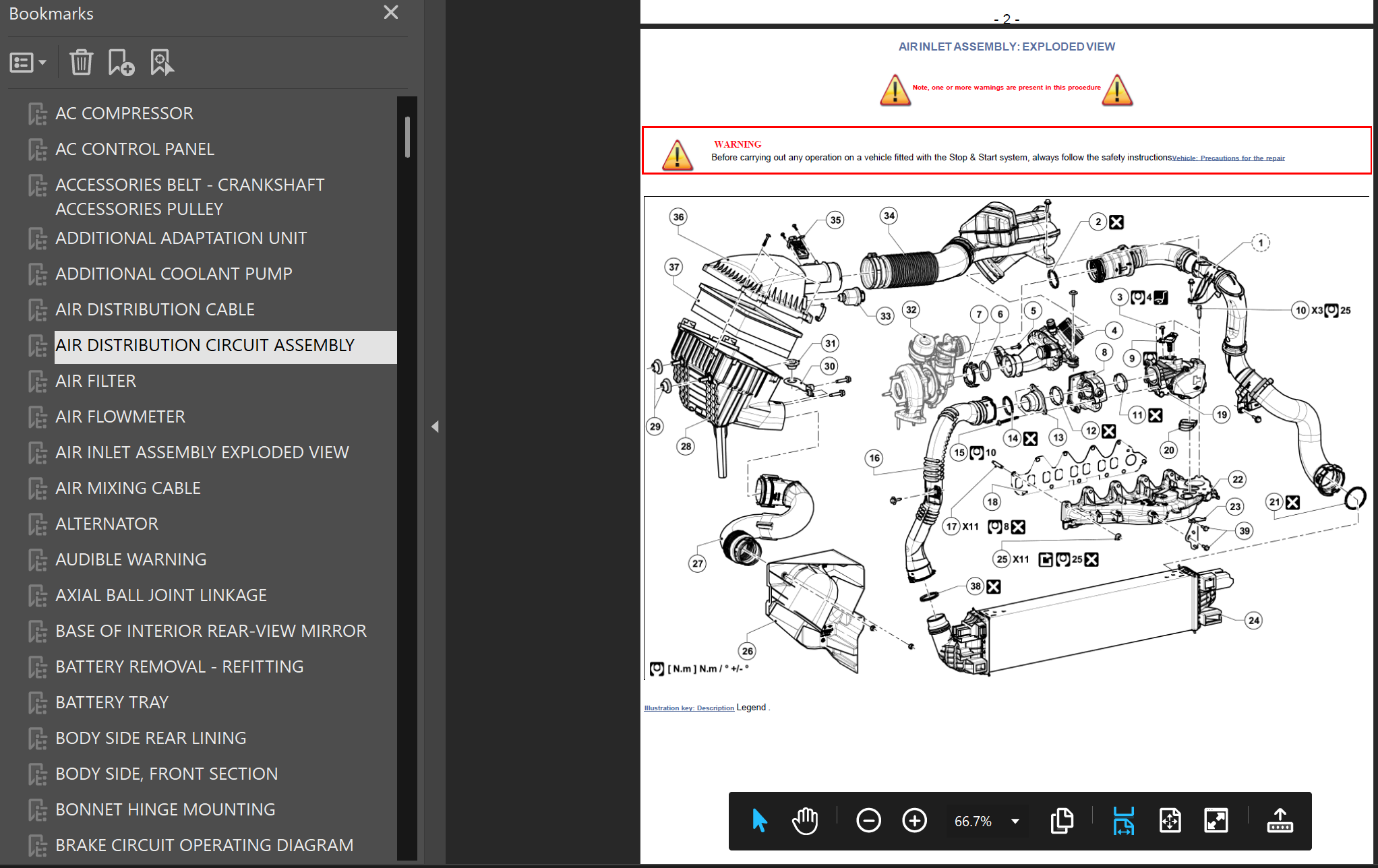This screenshot has width=1378, height=868.
Task: Click the BATTERY TRAY bookmark icon
Action: point(38,703)
